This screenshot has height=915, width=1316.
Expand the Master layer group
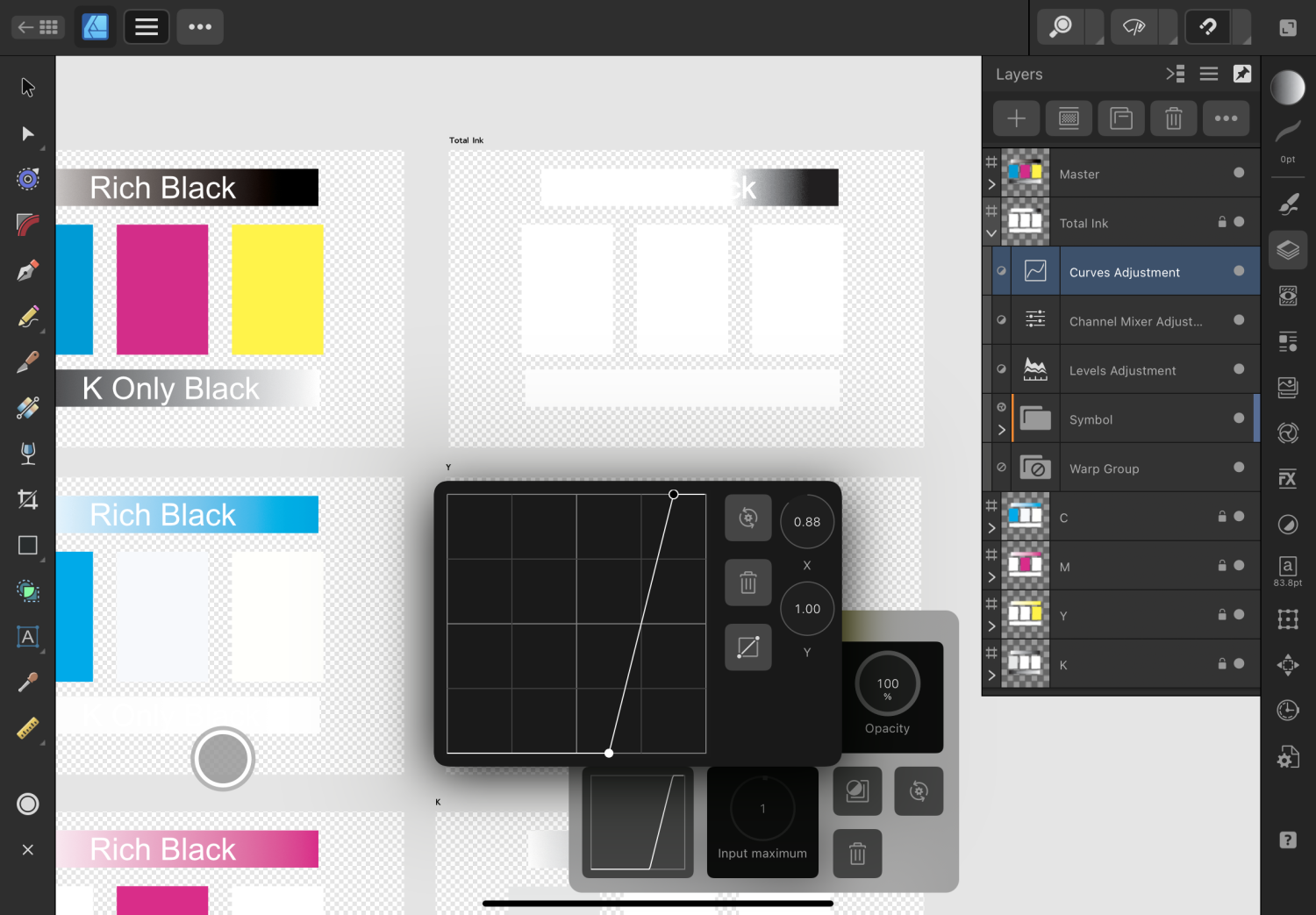991,184
